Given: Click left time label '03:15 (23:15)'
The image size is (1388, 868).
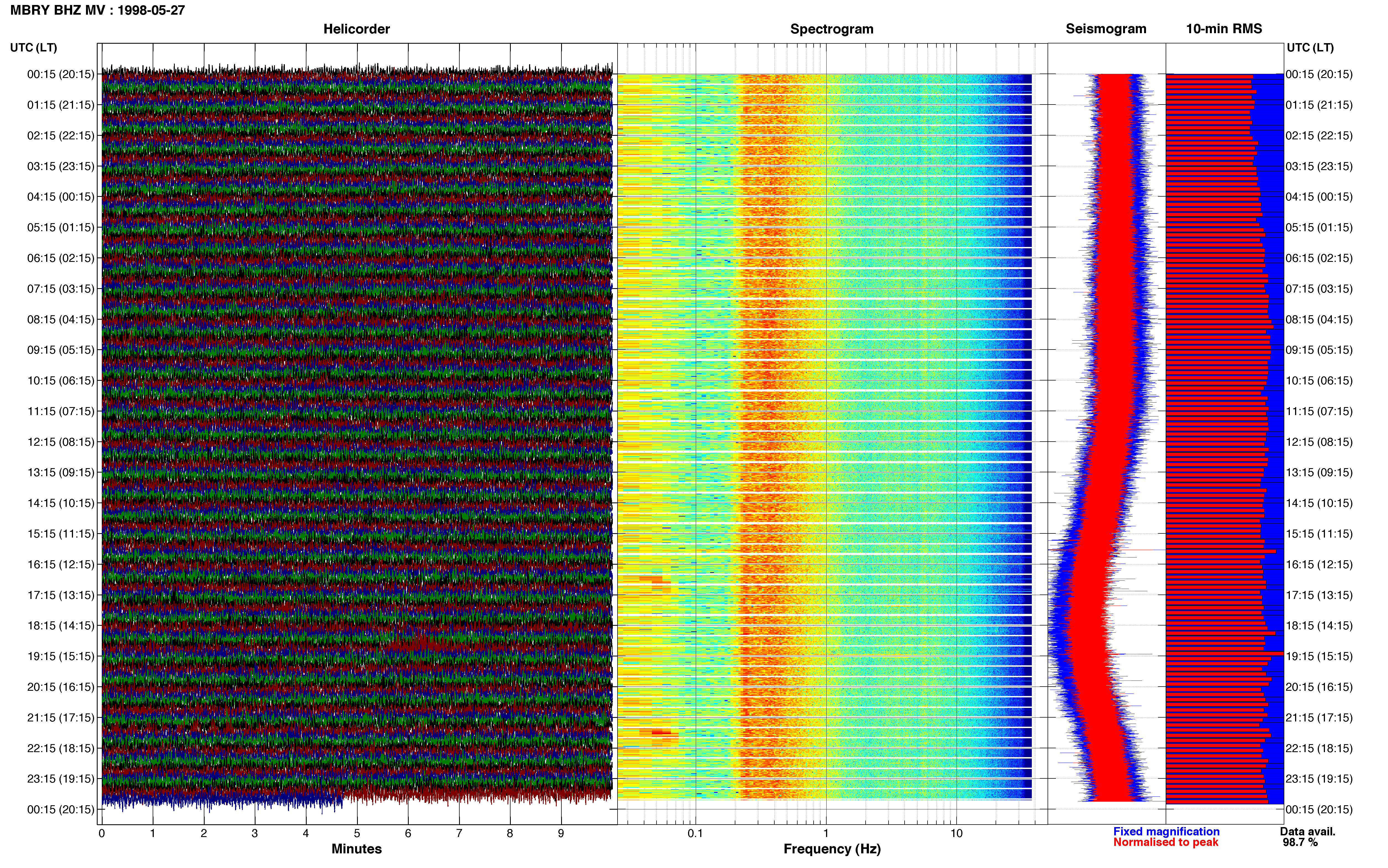Looking at the screenshot, I should (61, 166).
